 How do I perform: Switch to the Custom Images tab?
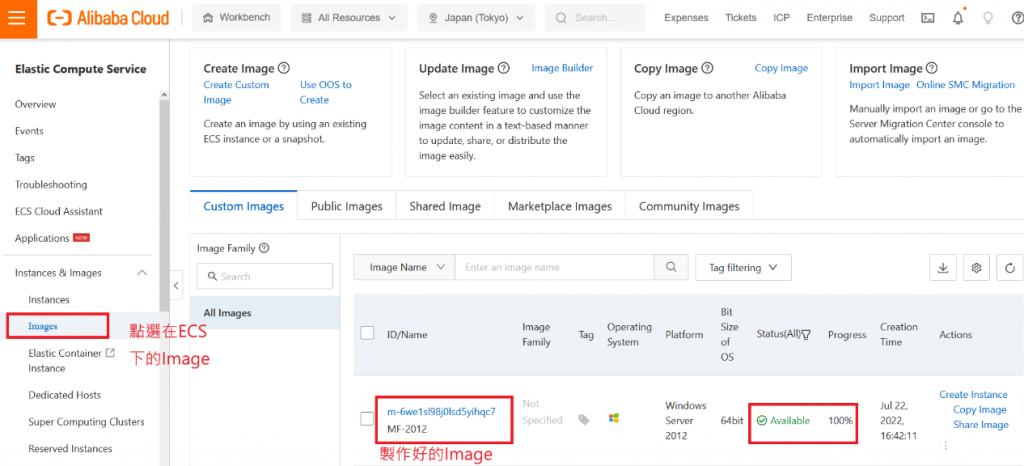(244, 206)
